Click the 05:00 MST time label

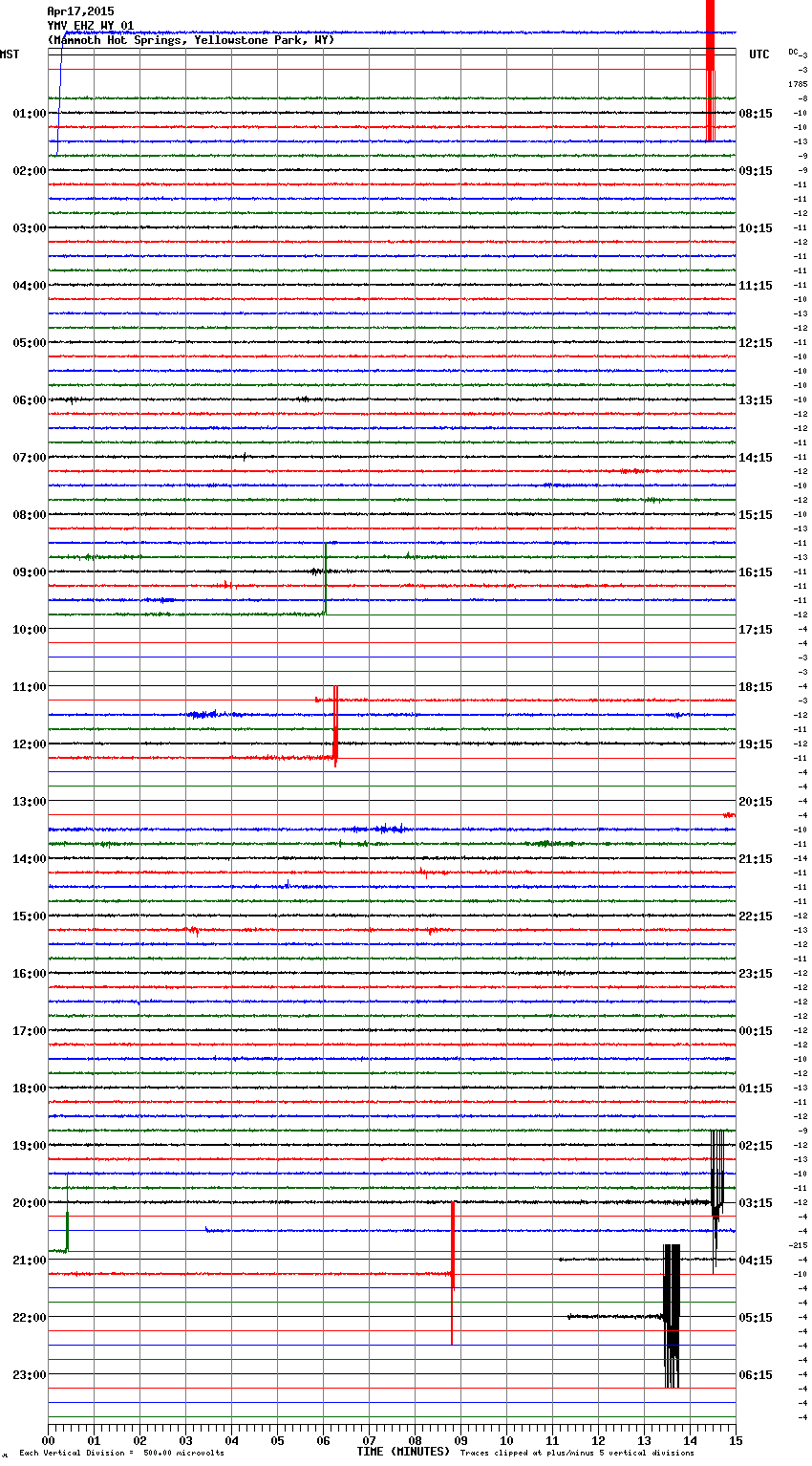point(30,342)
